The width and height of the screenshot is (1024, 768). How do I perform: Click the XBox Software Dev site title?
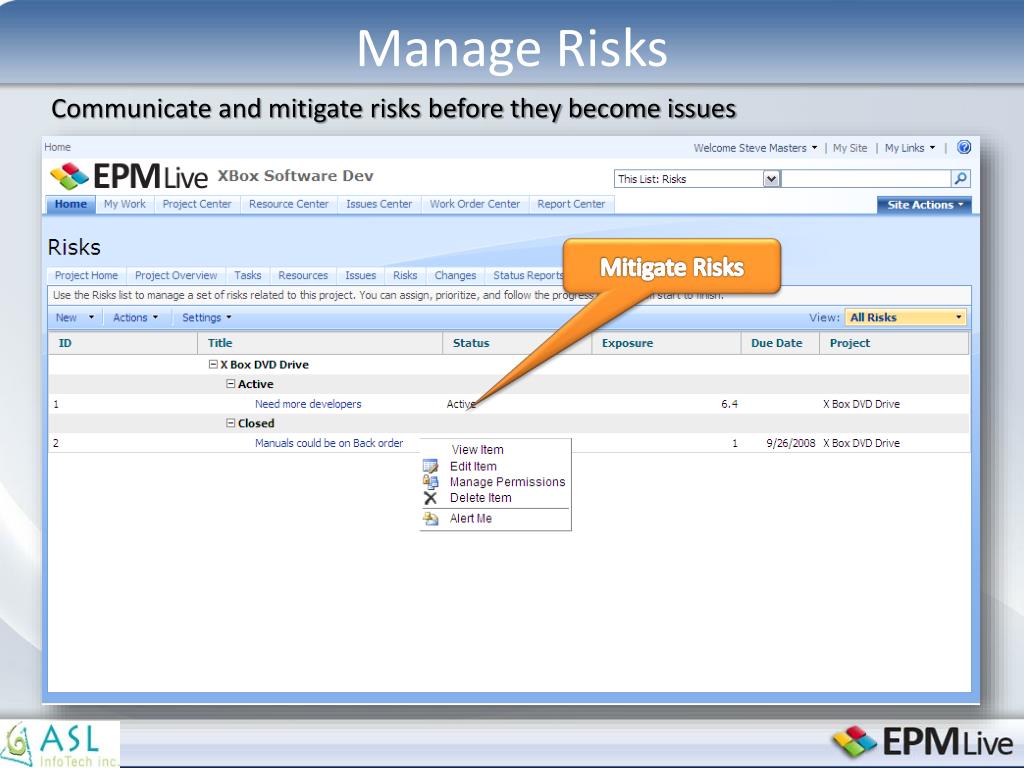[x=295, y=176]
